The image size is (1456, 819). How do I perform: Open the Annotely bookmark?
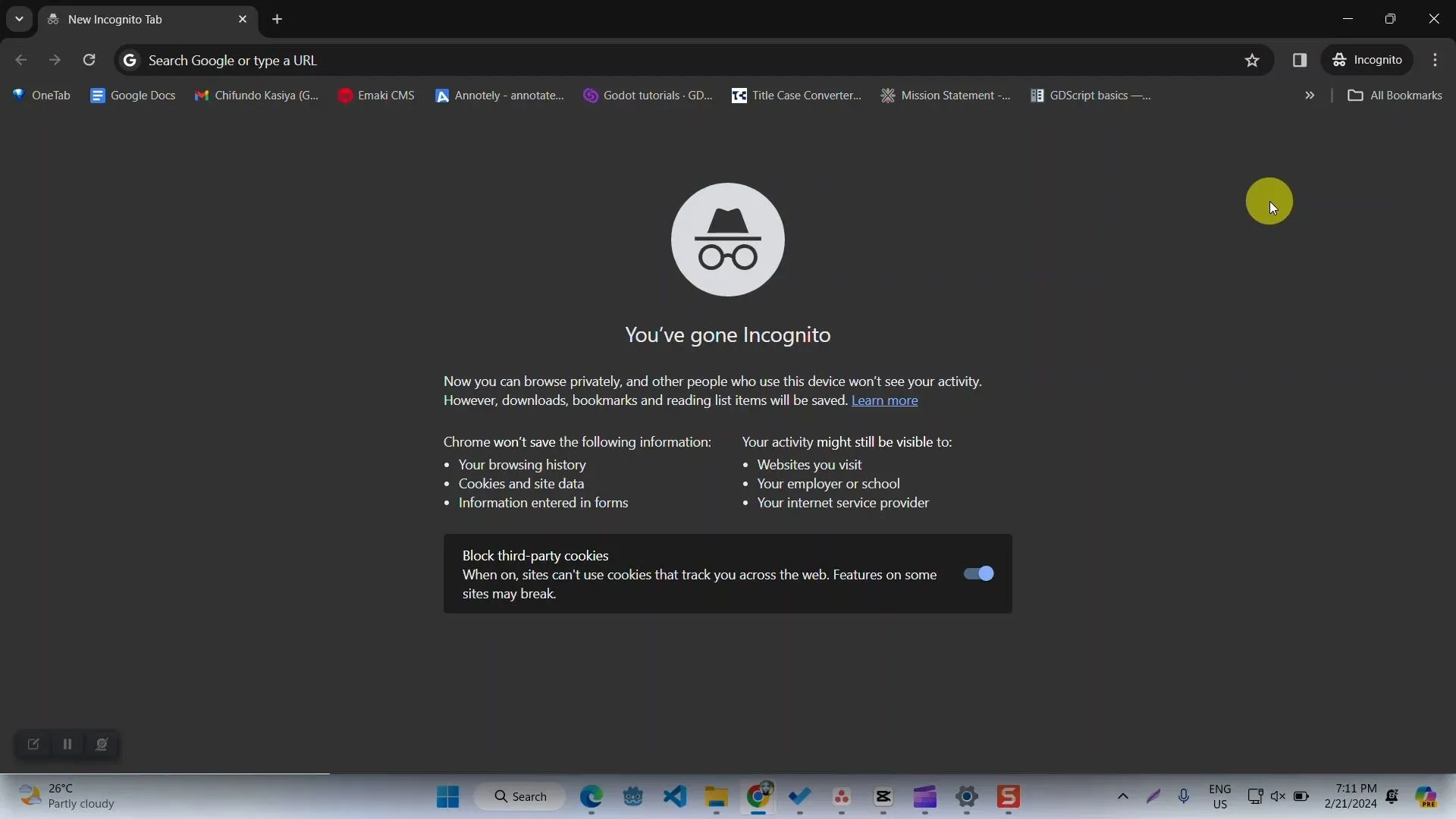click(500, 96)
